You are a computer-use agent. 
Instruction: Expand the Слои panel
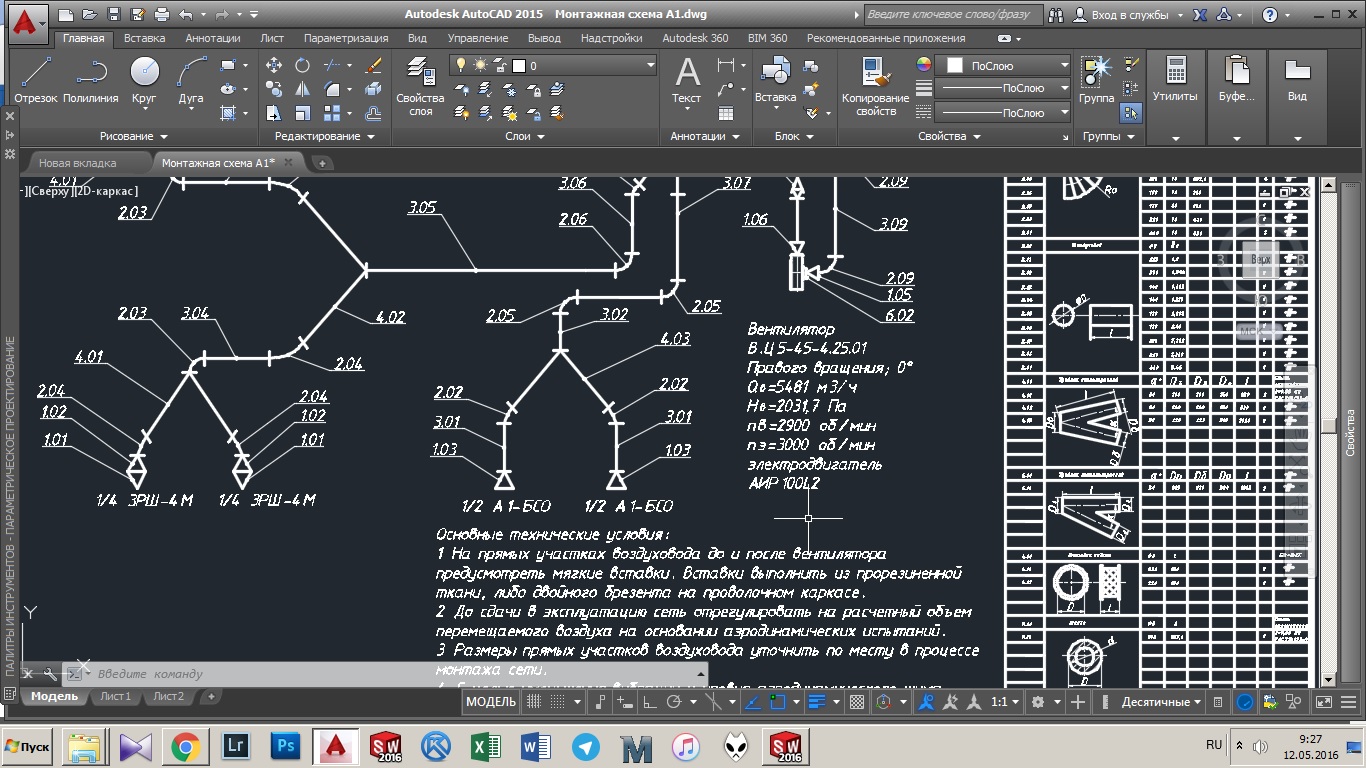tap(525, 136)
